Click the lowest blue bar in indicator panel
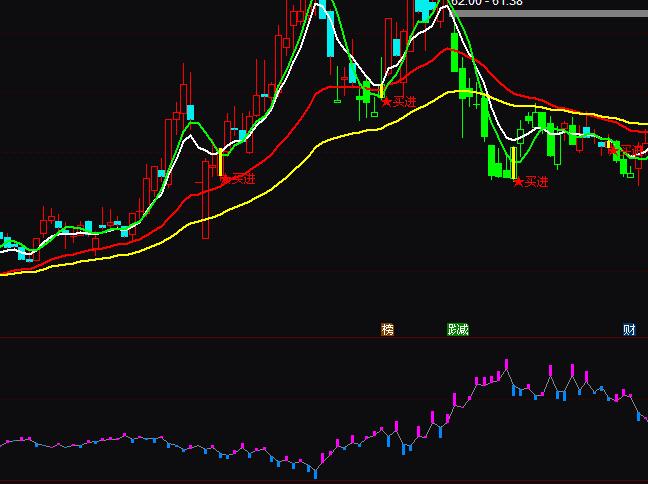648x484 pixels. tap(316, 469)
